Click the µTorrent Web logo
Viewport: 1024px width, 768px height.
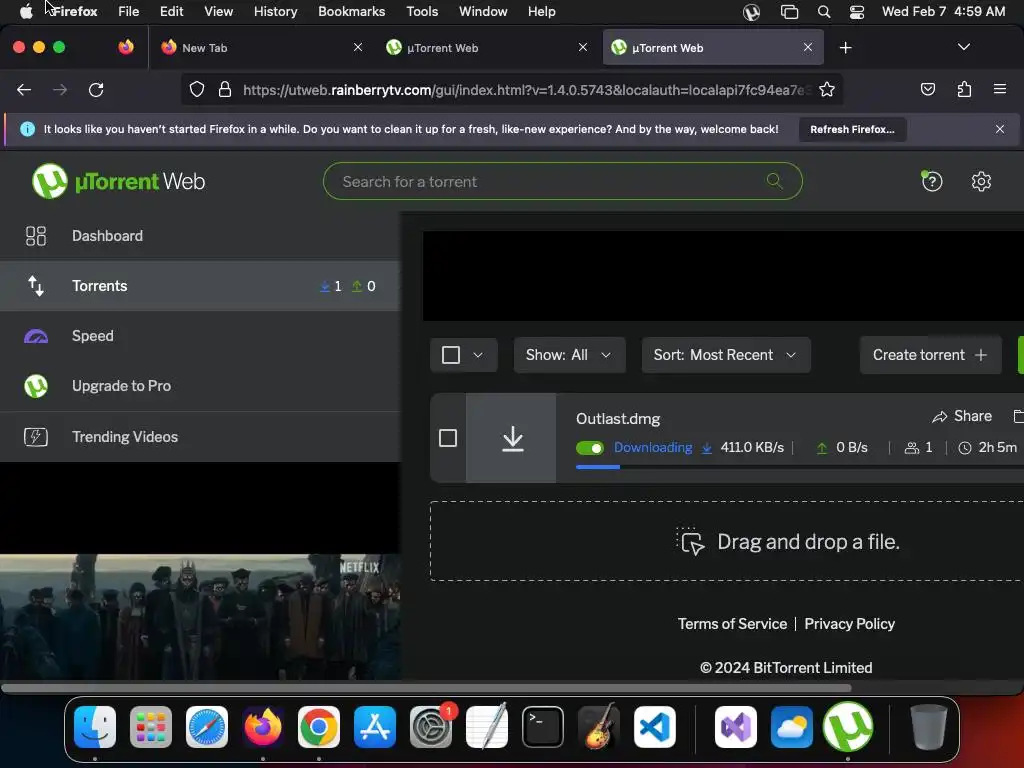(118, 181)
